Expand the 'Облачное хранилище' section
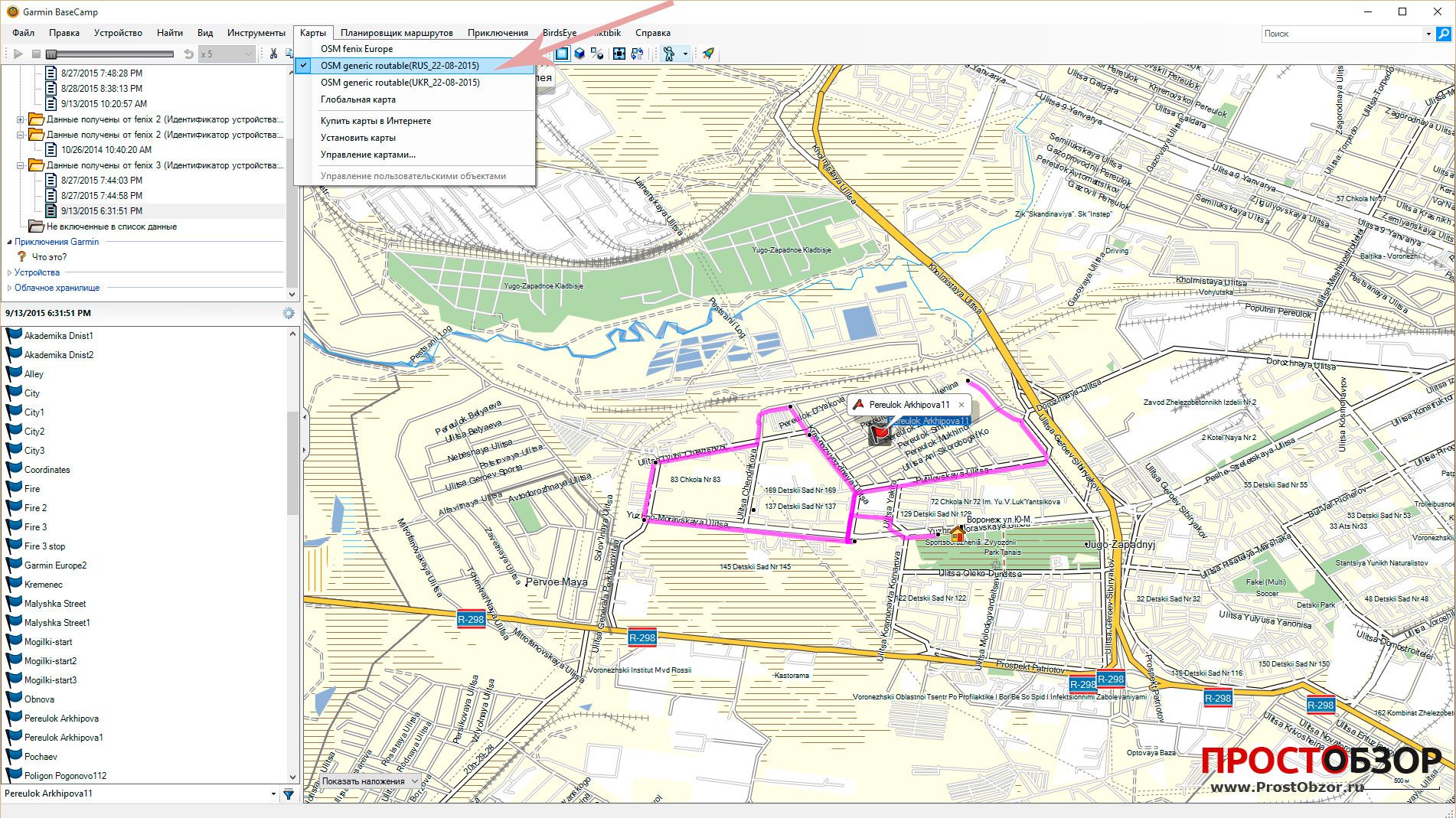This screenshot has width=1456, height=818. [x=9, y=288]
